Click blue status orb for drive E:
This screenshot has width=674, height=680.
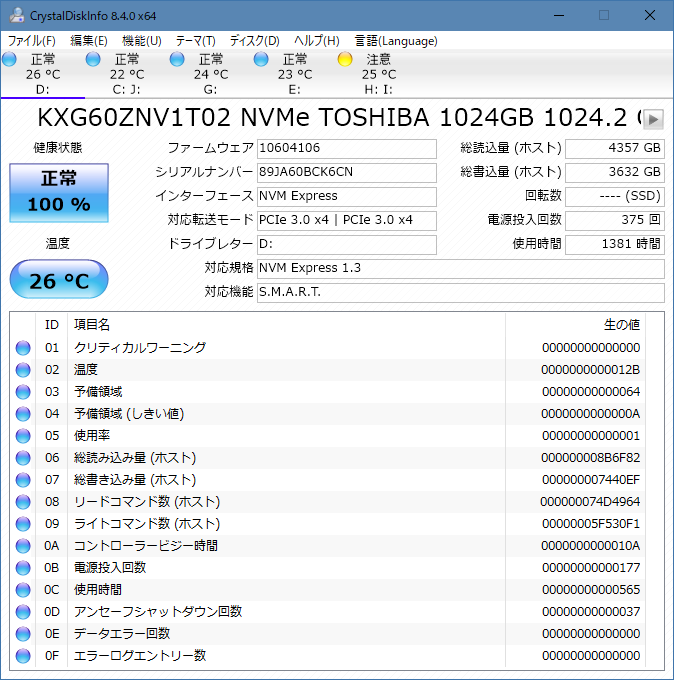(x=261, y=59)
